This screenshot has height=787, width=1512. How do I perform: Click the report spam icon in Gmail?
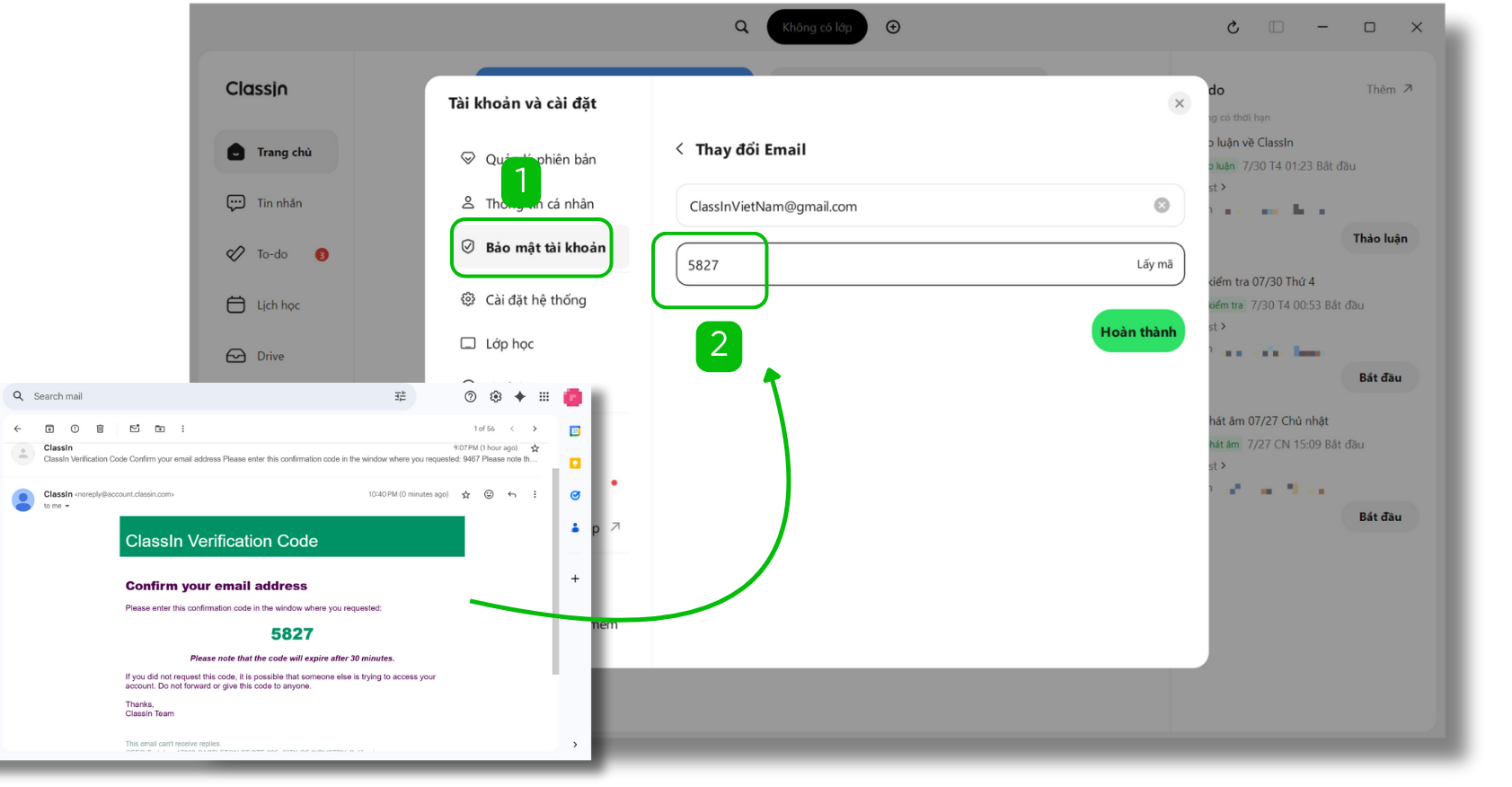coord(75,429)
